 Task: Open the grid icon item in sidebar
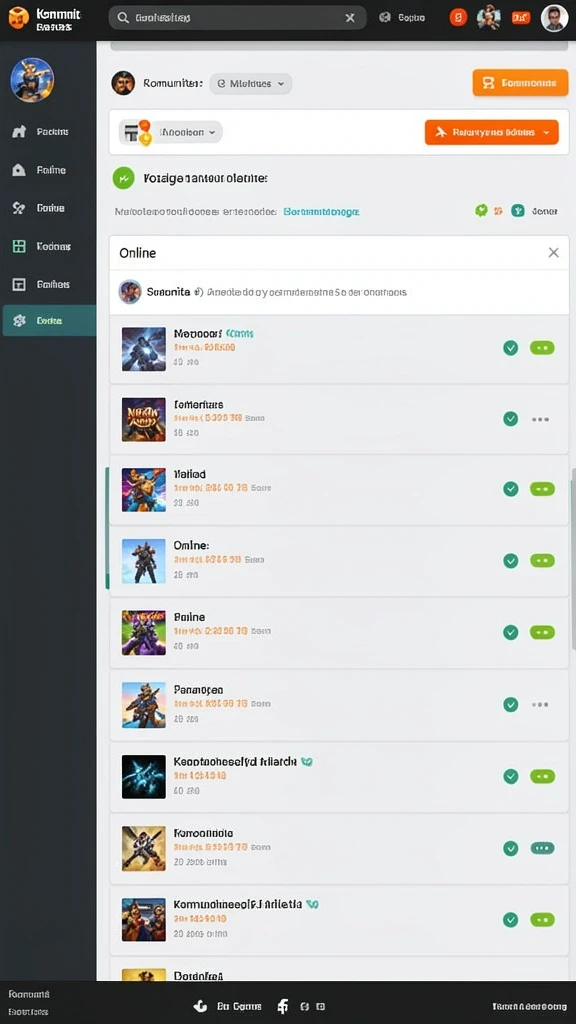click(19, 246)
